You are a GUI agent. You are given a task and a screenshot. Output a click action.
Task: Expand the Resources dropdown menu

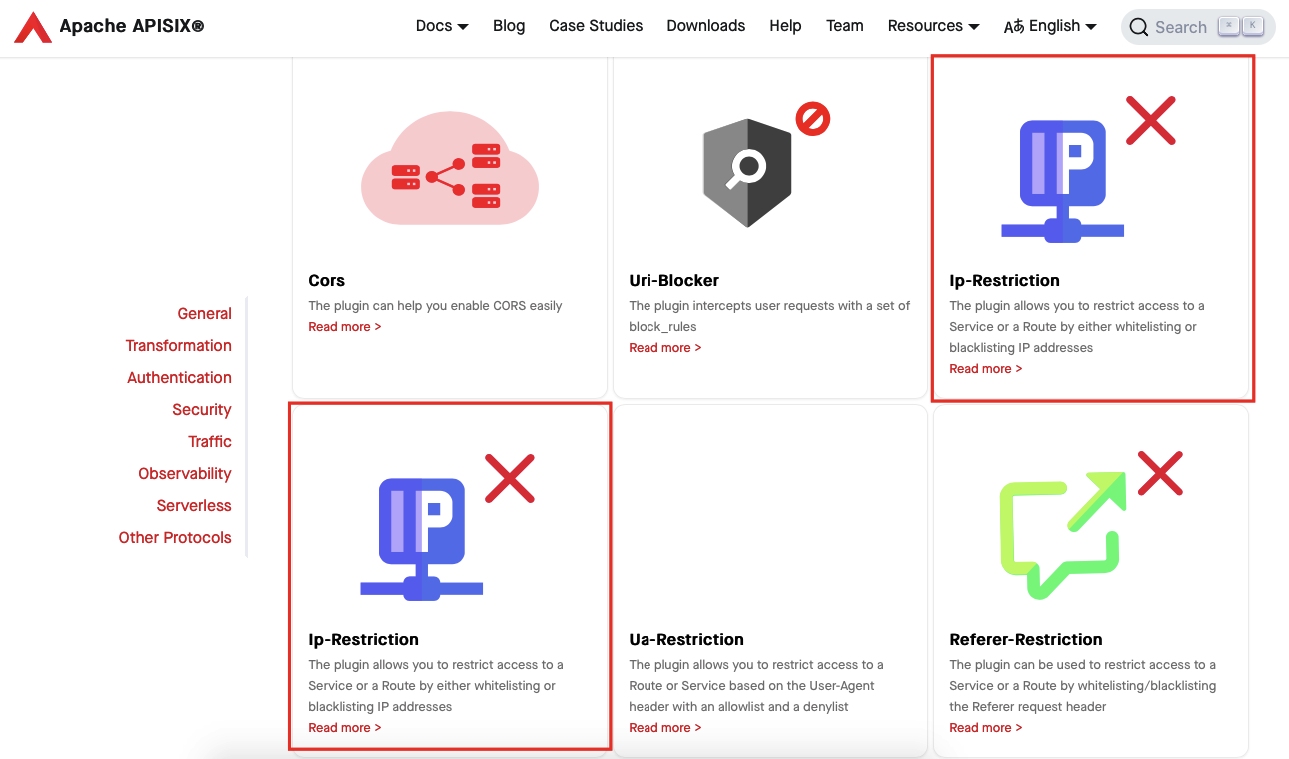click(933, 26)
